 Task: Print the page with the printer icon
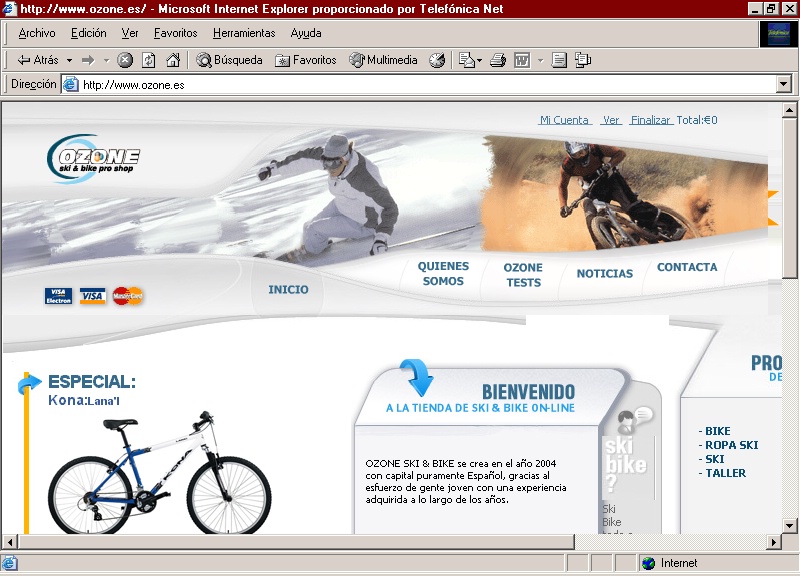497,60
